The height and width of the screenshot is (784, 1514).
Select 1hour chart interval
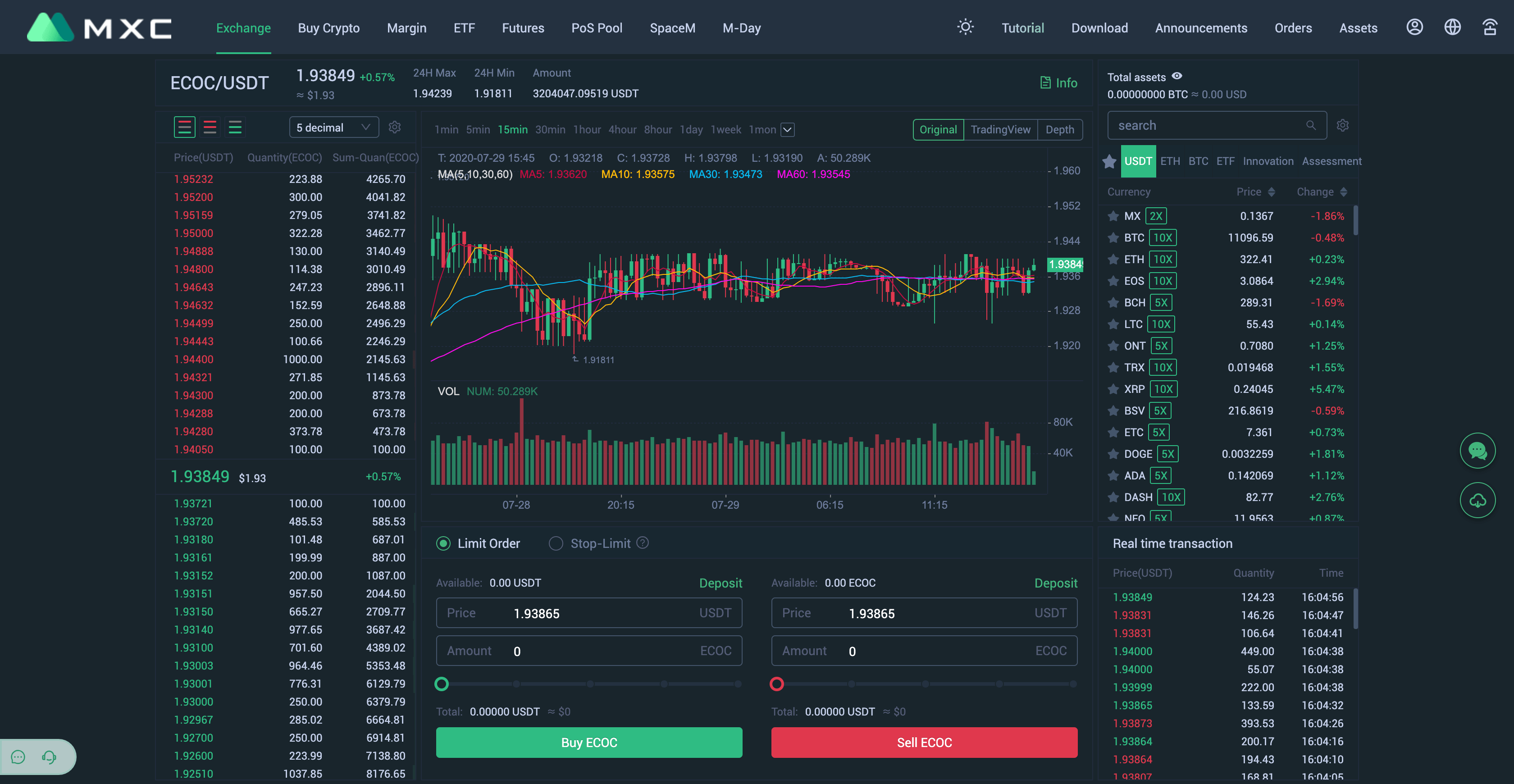point(587,129)
